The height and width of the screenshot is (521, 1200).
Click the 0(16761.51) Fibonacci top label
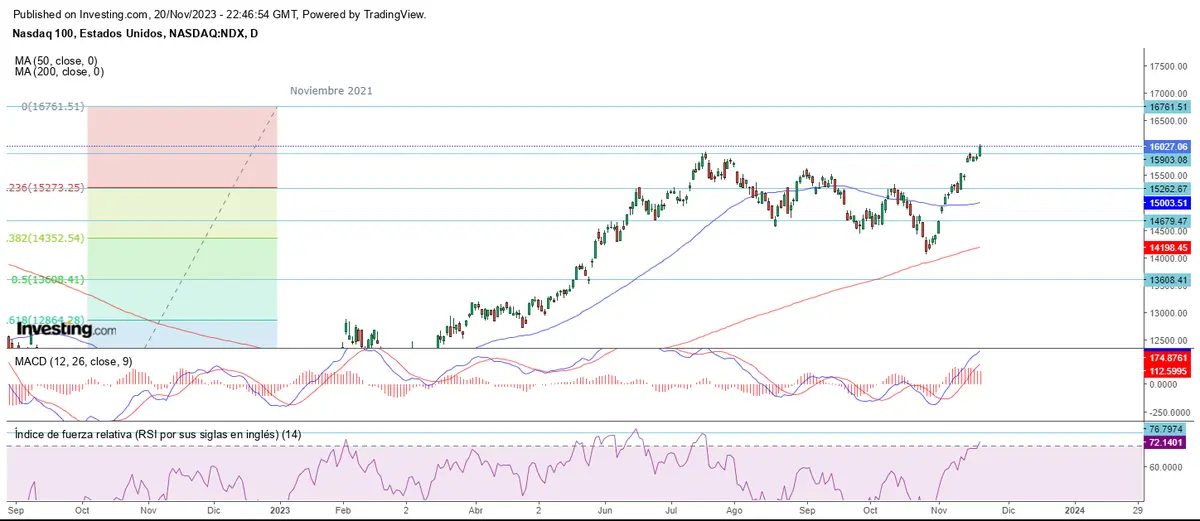coord(52,106)
